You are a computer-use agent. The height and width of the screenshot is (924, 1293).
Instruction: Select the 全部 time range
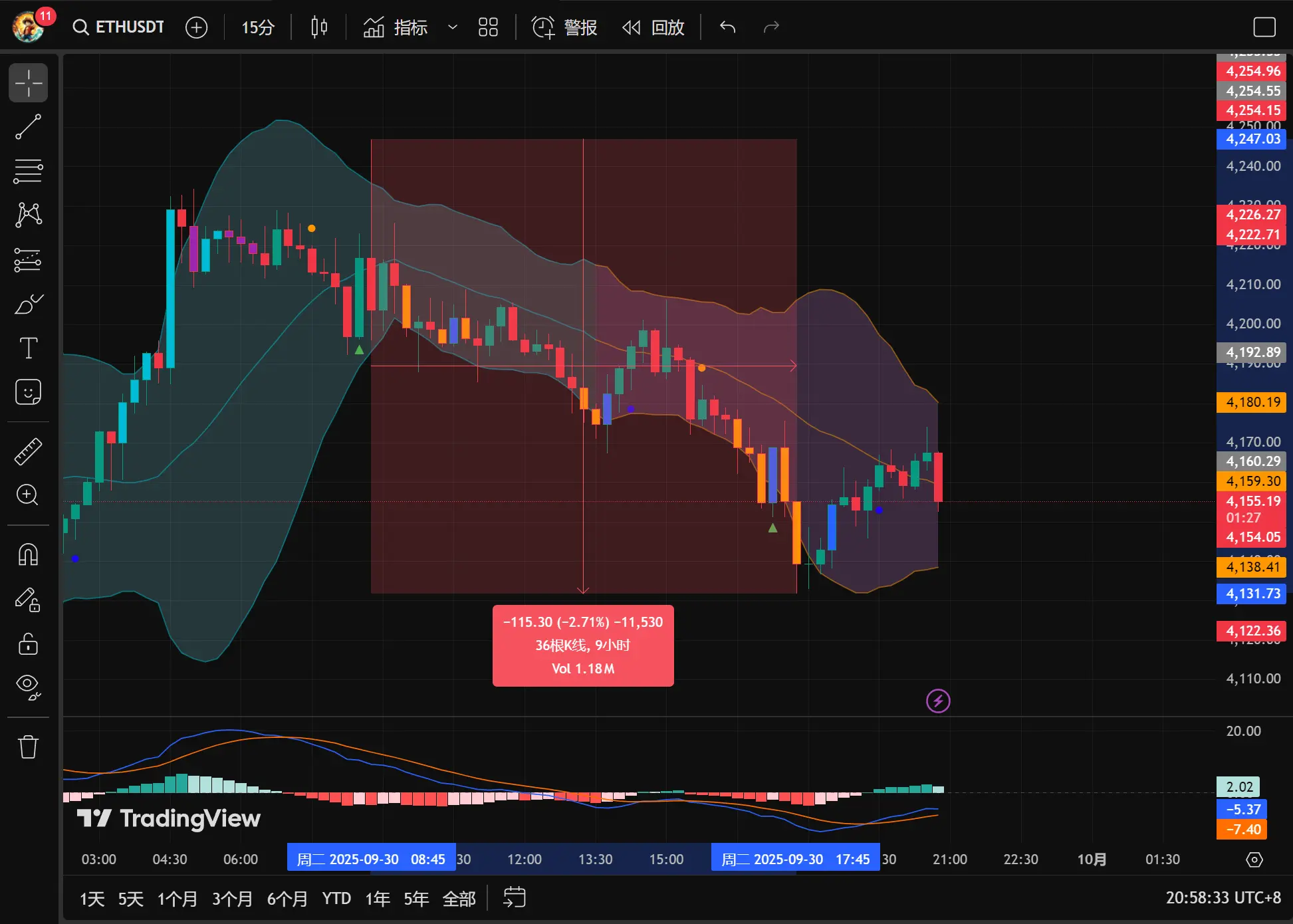(x=459, y=899)
